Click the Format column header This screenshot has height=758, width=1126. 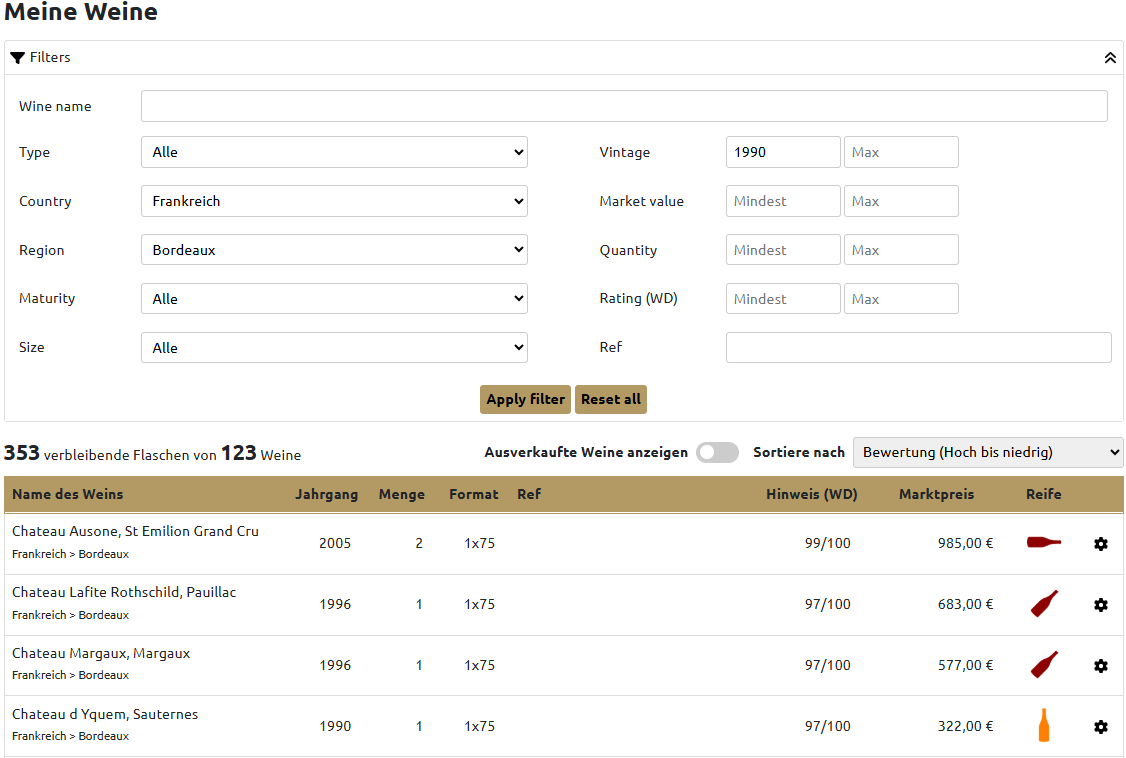coord(473,494)
